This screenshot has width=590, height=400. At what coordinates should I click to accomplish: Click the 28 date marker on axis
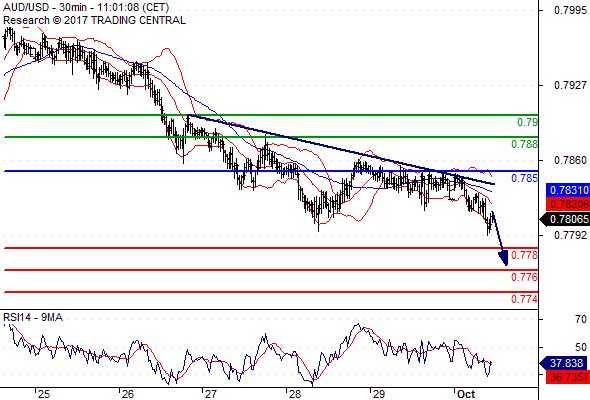pyautogui.click(x=295, y=394)
